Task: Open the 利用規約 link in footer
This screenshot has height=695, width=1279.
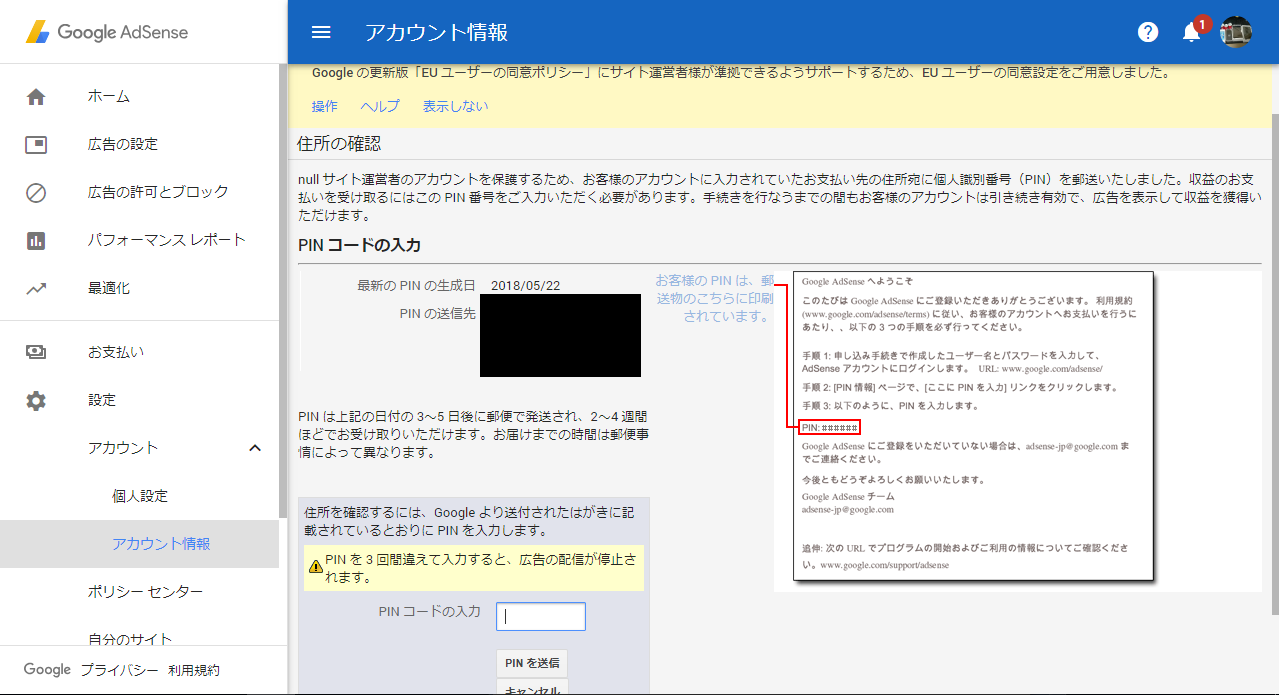Action: tap(194, 670)
